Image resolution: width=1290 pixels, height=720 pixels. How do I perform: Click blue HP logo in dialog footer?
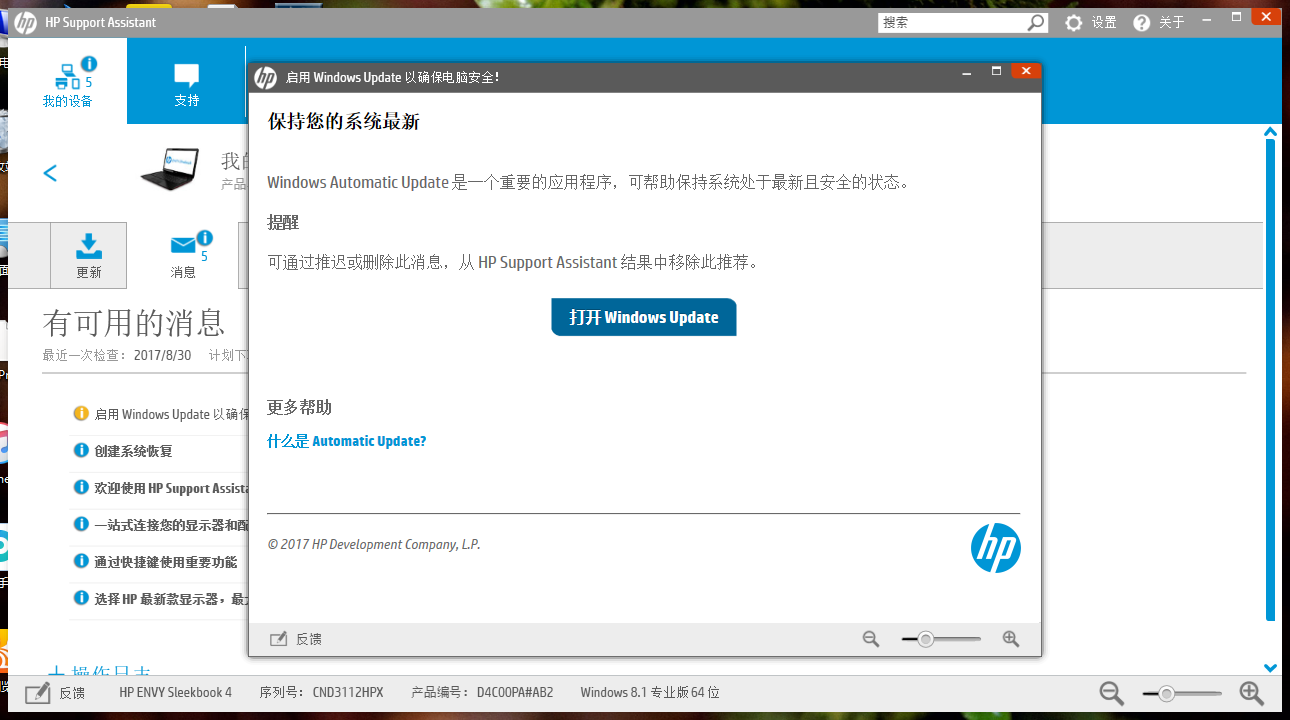[x=995, y=548]
